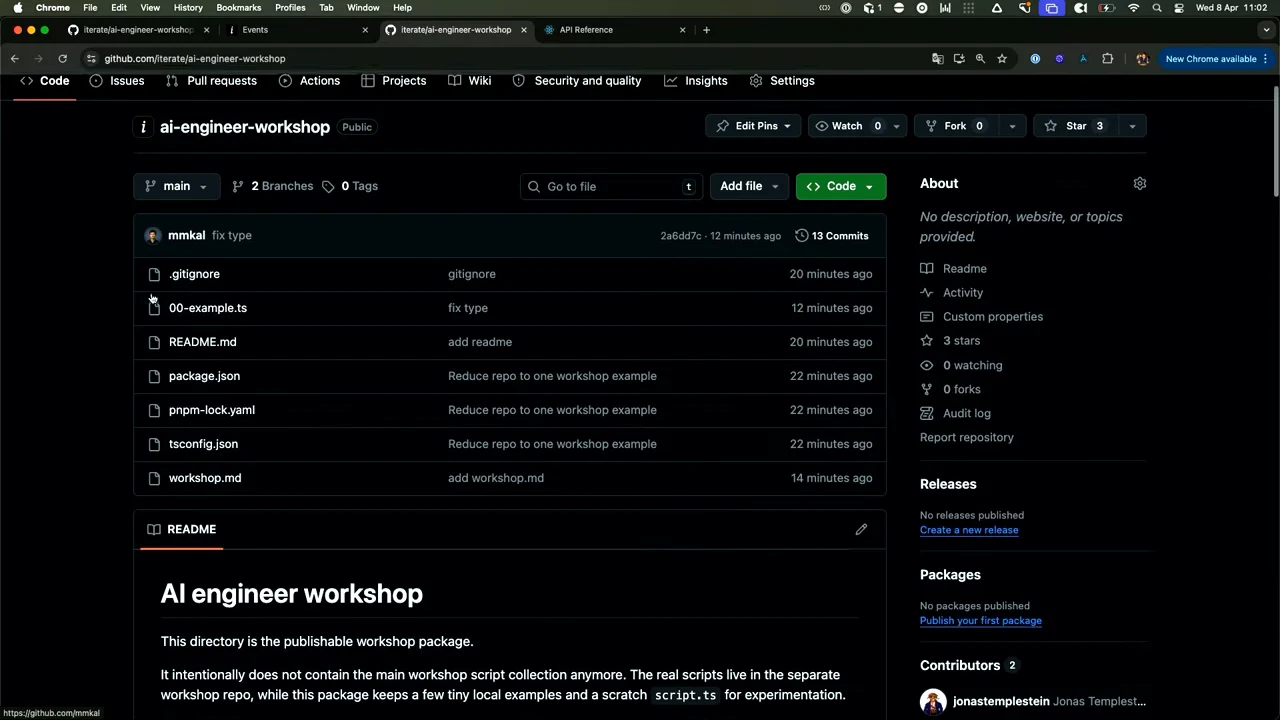
Task: Click the 'add workshop.md' commit message
Action: (496, 478)
